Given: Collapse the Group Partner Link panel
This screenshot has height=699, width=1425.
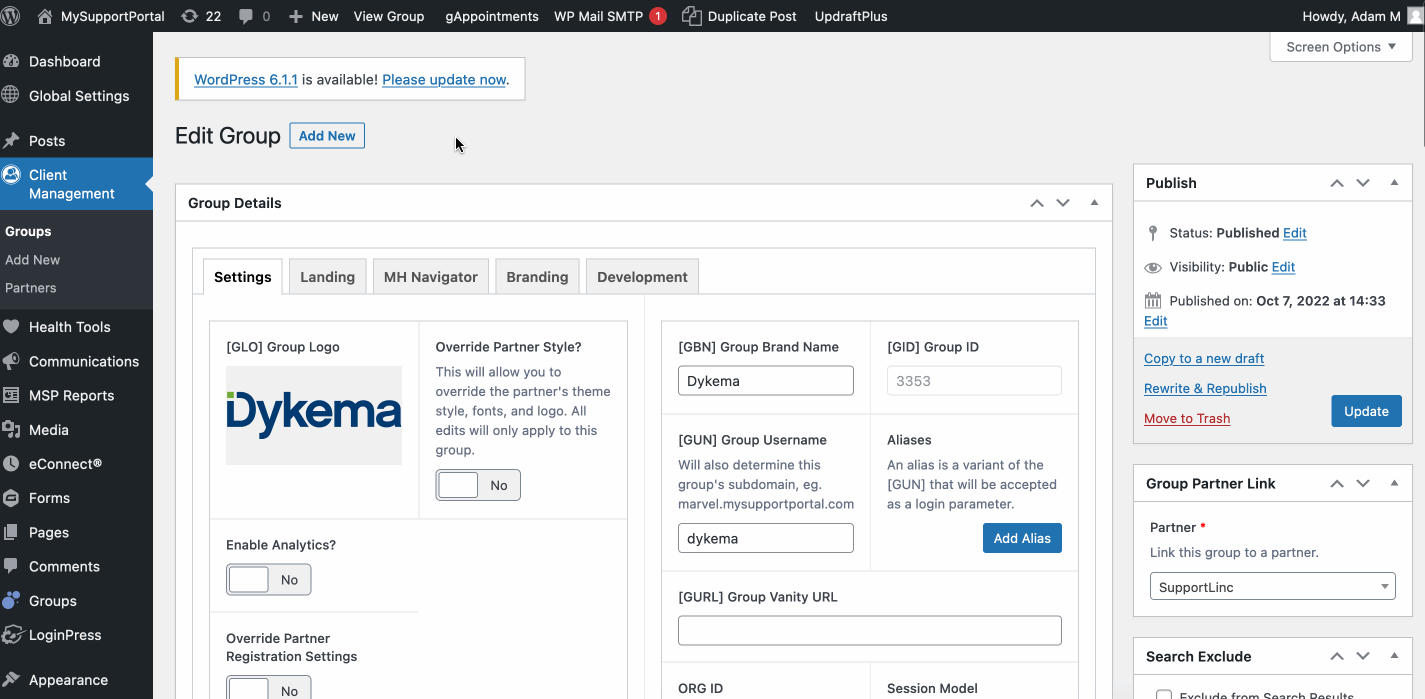Looking at the screenshot, I should pyautogui.click(x=1394, y=483).
